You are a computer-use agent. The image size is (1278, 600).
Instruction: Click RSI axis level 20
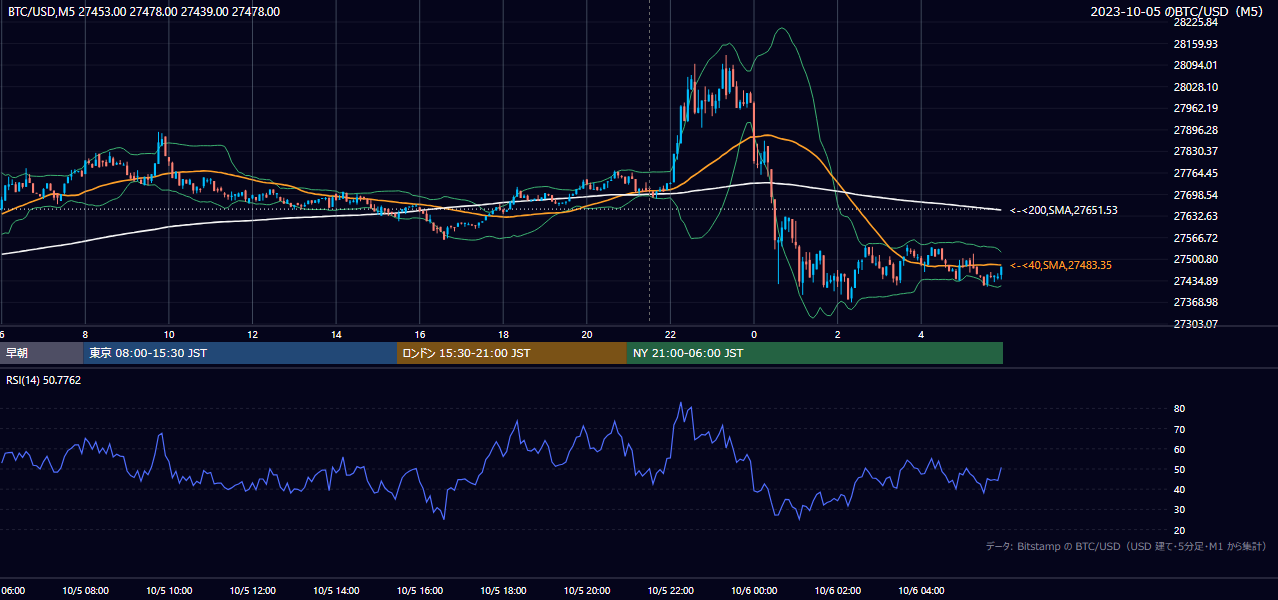tap(1179, 530)
